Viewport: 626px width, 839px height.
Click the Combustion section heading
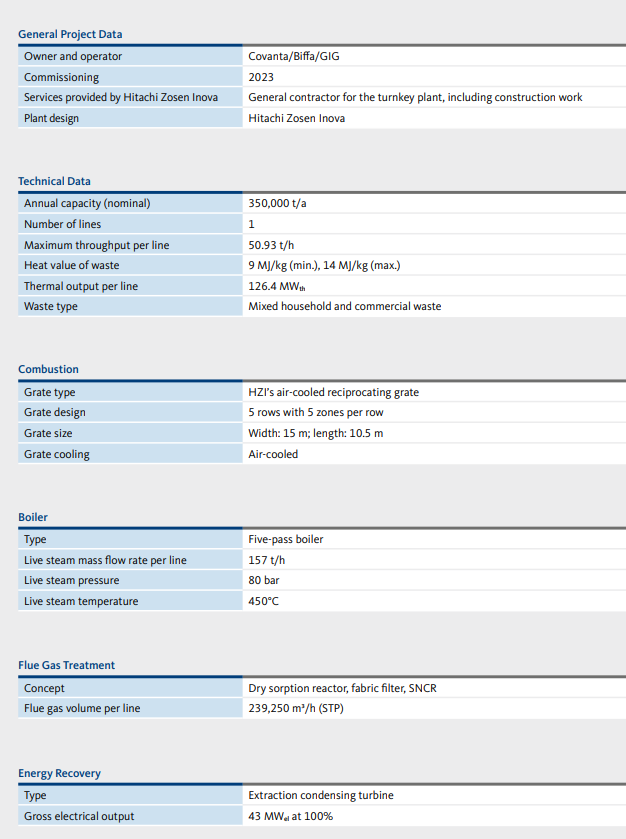[48, 369]
